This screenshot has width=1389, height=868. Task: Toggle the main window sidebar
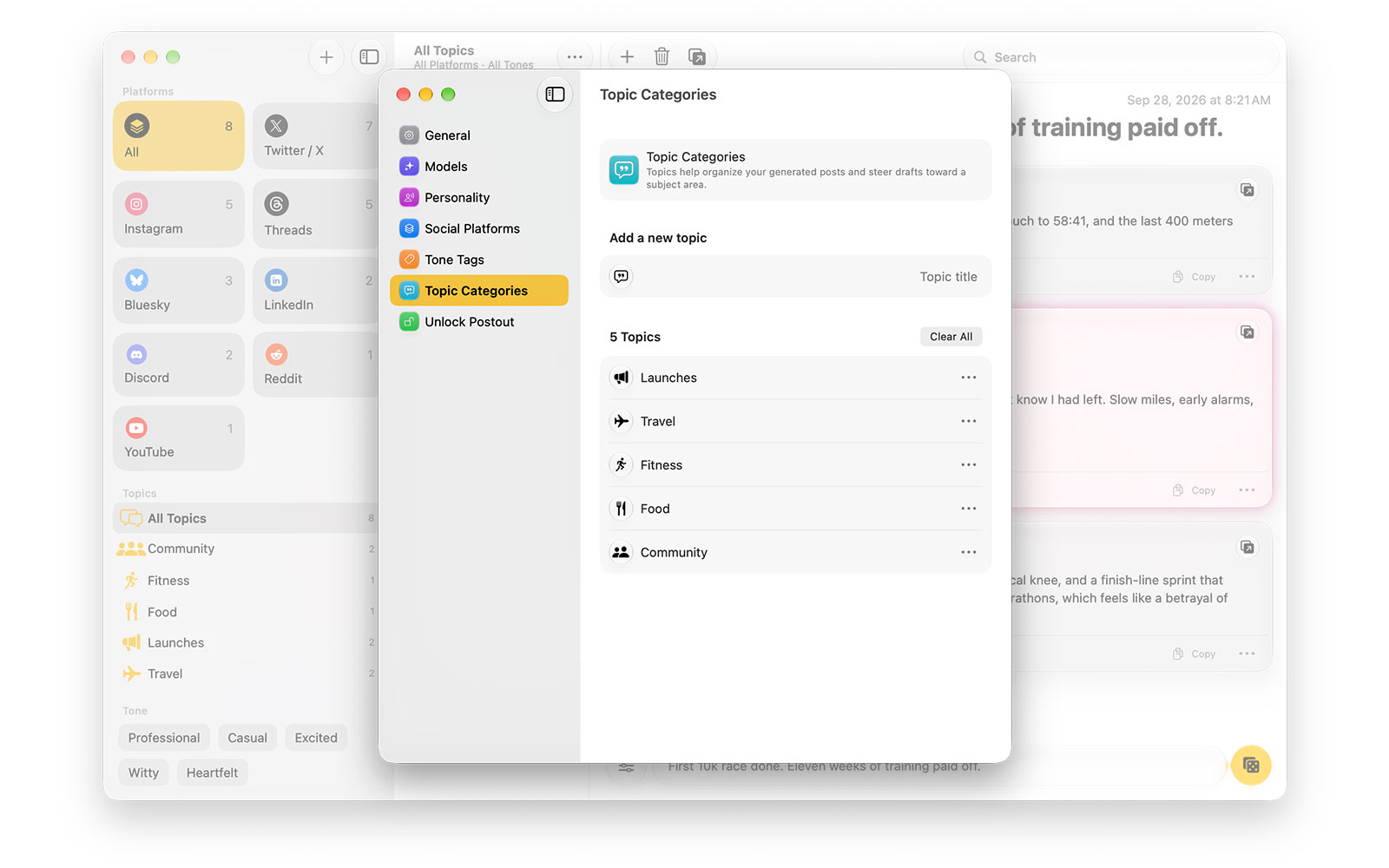coord(369,57)
